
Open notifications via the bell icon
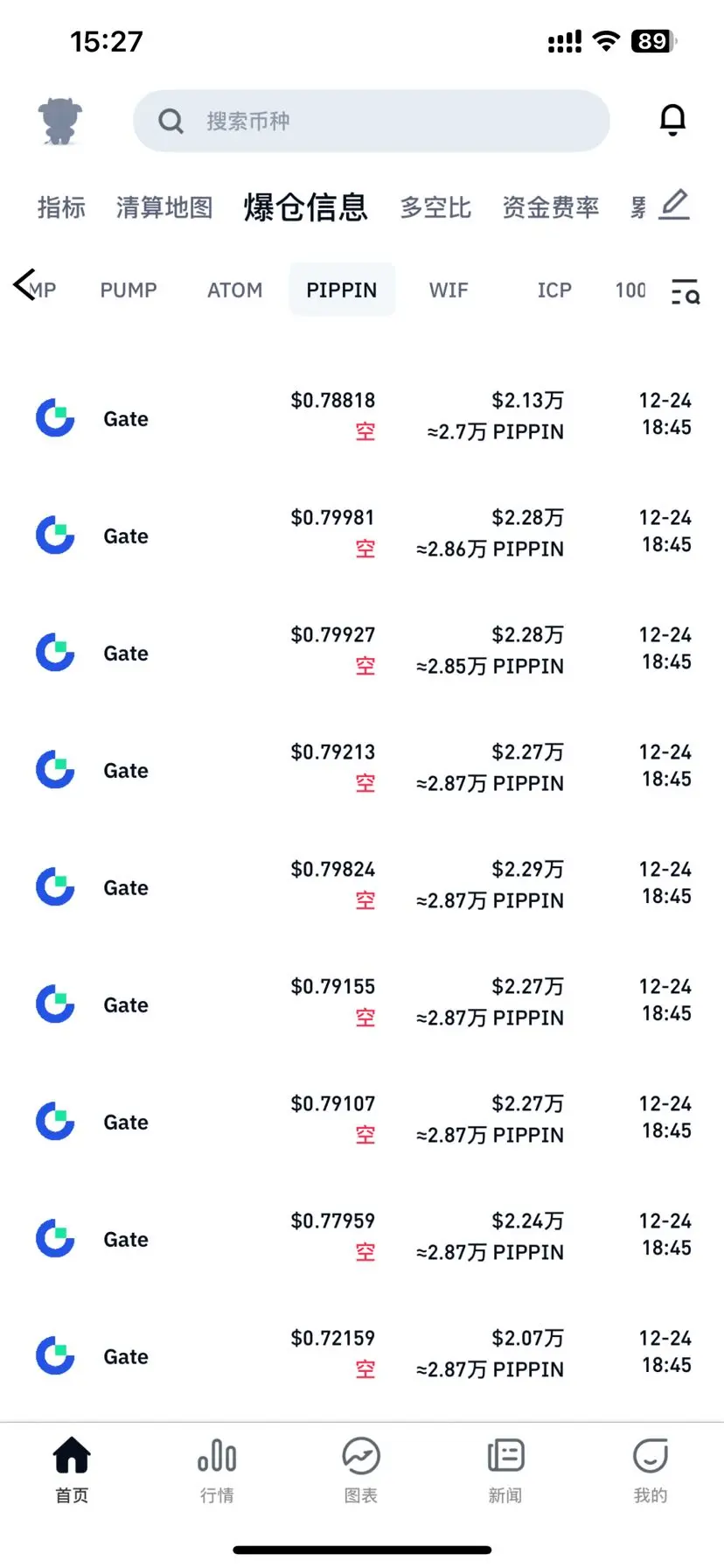pyautogui.click(x=672, y=120)
